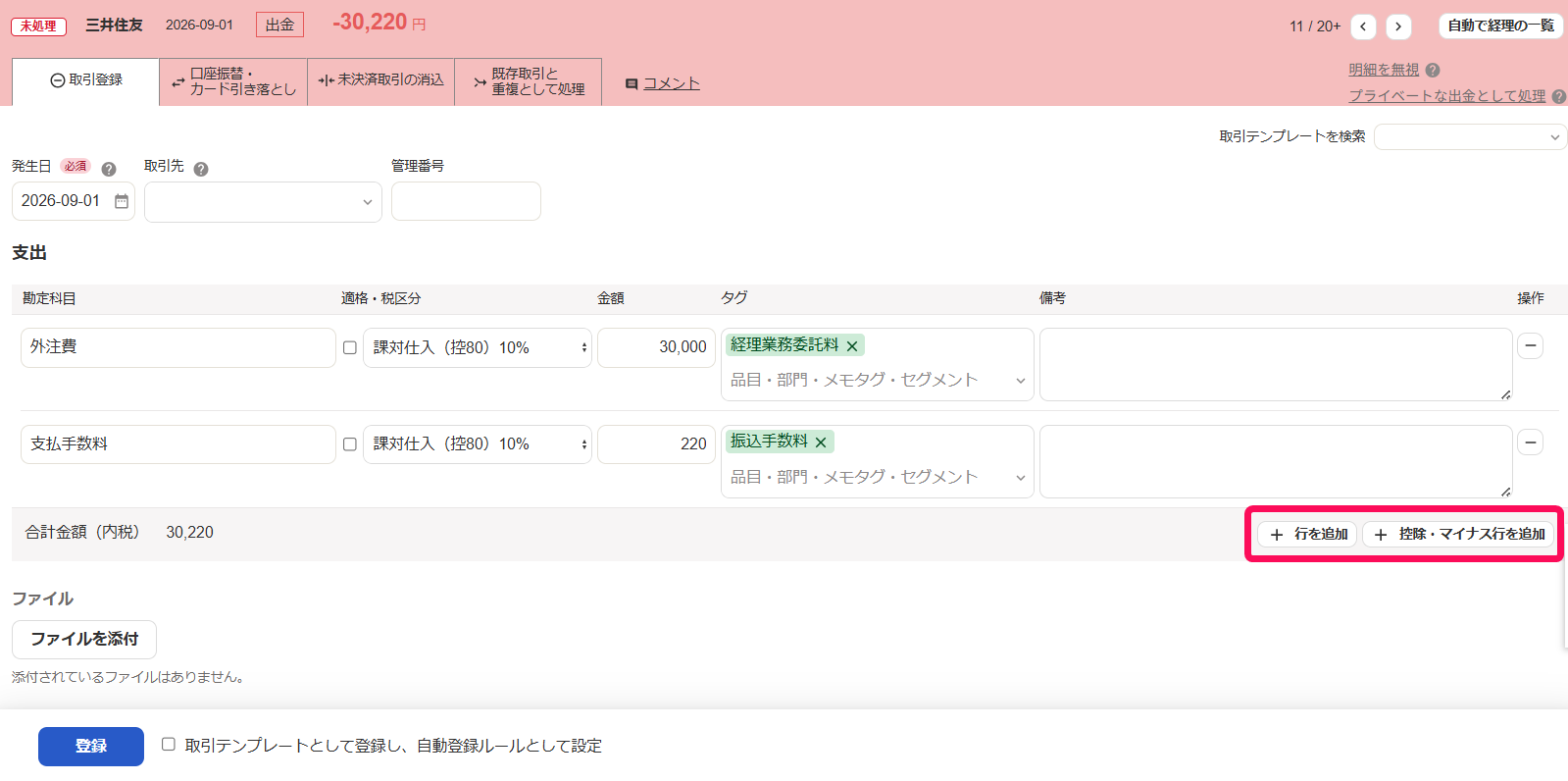Screen dimensions: 1568x781
Task: Select the 取引登録 tab
Action: tap(86, 81)
